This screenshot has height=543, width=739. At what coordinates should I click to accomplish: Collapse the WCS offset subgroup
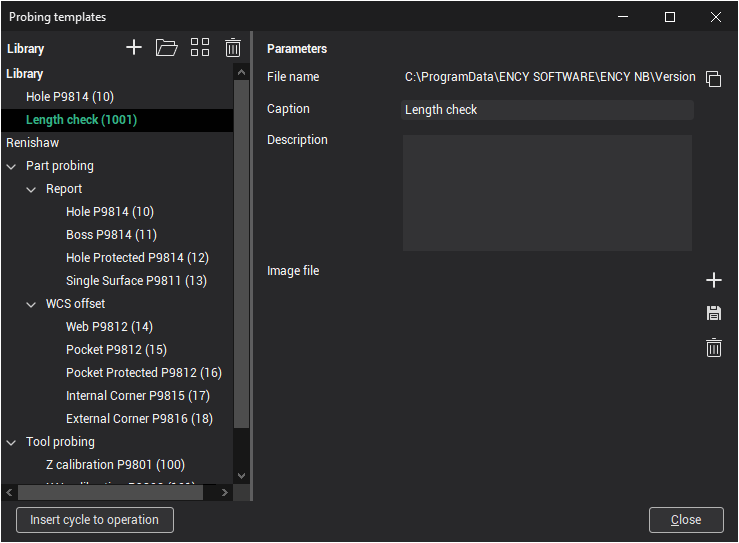(32, 304)
